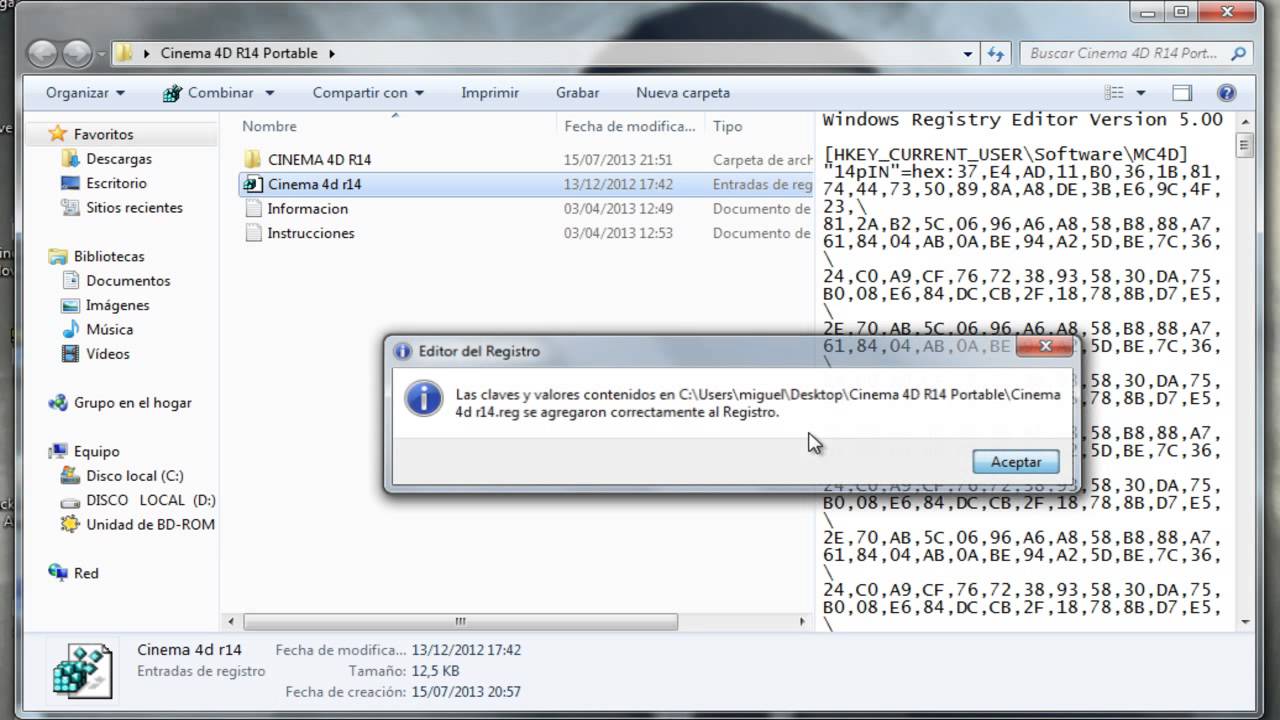Open the Combinar menu
Viewport: 1280px width, 720px height.
pos(219,92)
